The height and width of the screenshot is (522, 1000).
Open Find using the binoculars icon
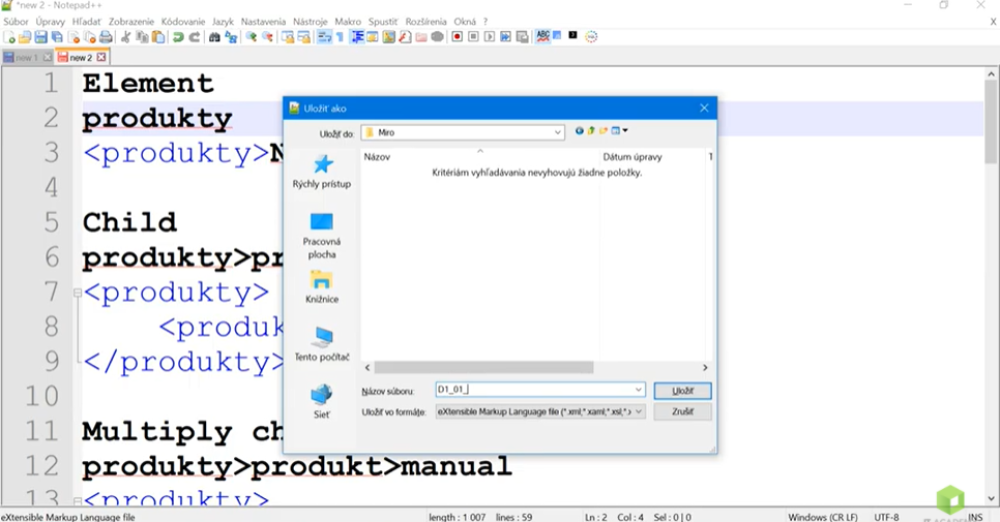click(x=214, y=37)
